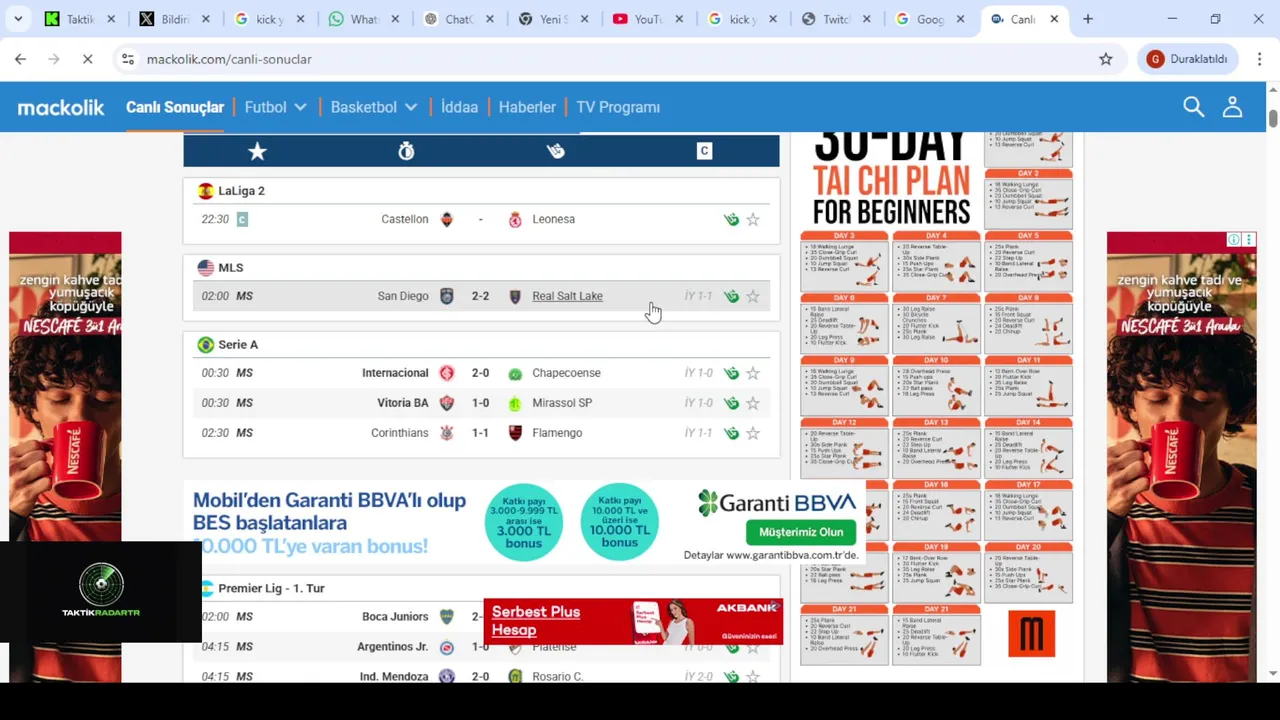The height and width of the screenshot is (720, 1280).
Task: Open iddaa odds icon for Castellon match
Action: coord(731,219)
